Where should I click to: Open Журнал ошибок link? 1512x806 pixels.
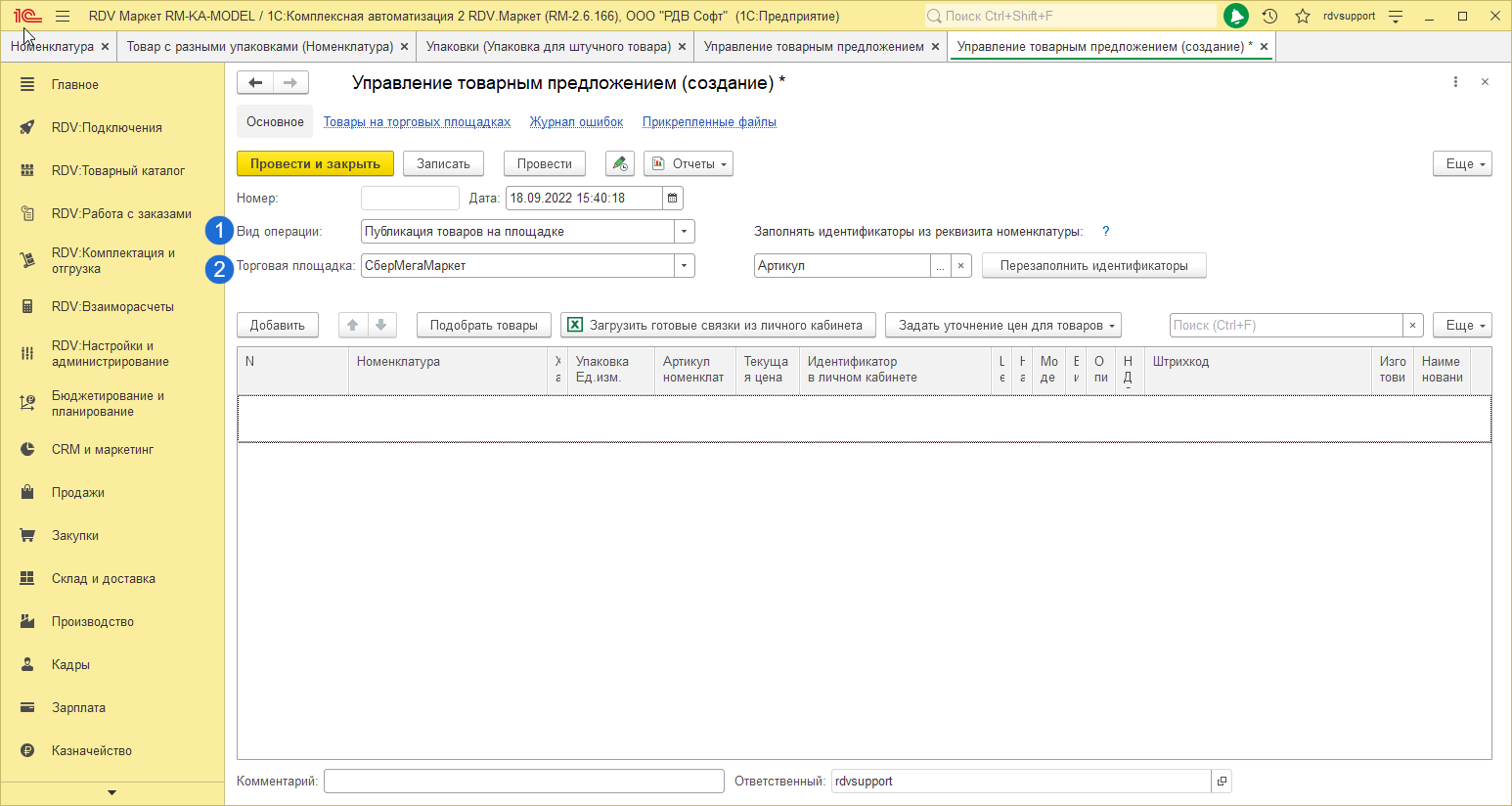coord(576,122)
